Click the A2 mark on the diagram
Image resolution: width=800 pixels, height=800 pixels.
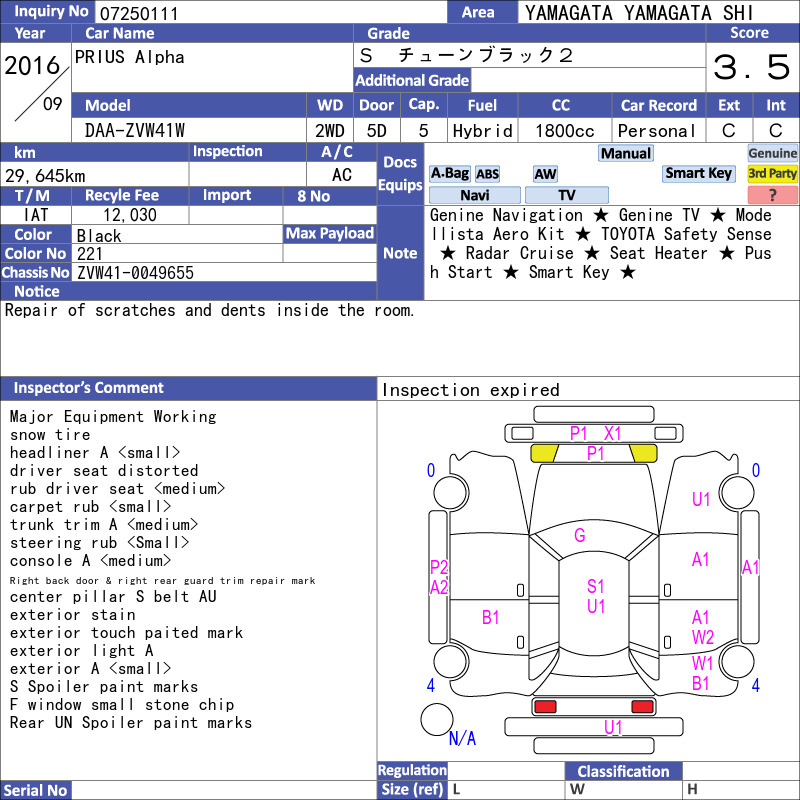[439, 588]
